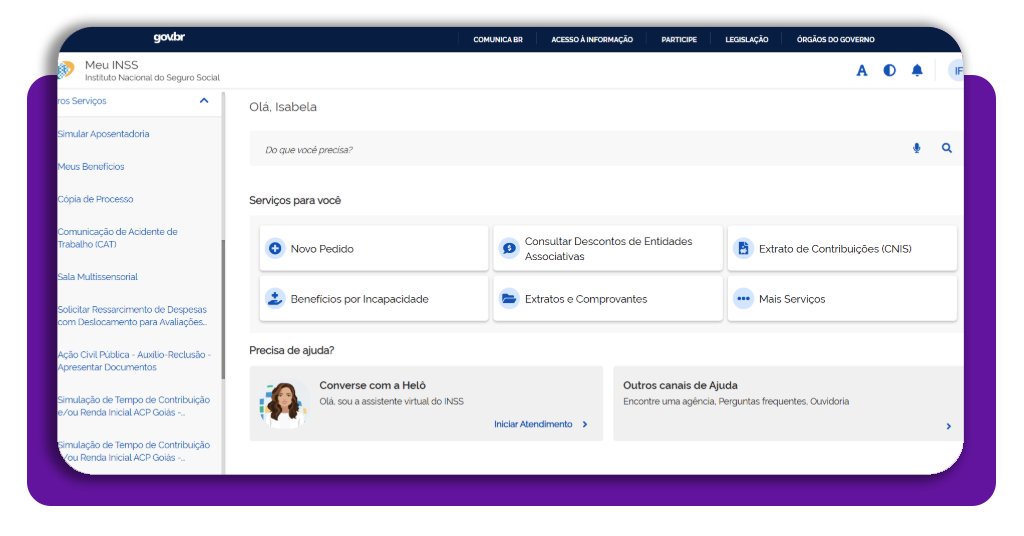Screen dimensions: 1024x536
Task: Click the magnifying glass search icon
Action: coord(946,148)
